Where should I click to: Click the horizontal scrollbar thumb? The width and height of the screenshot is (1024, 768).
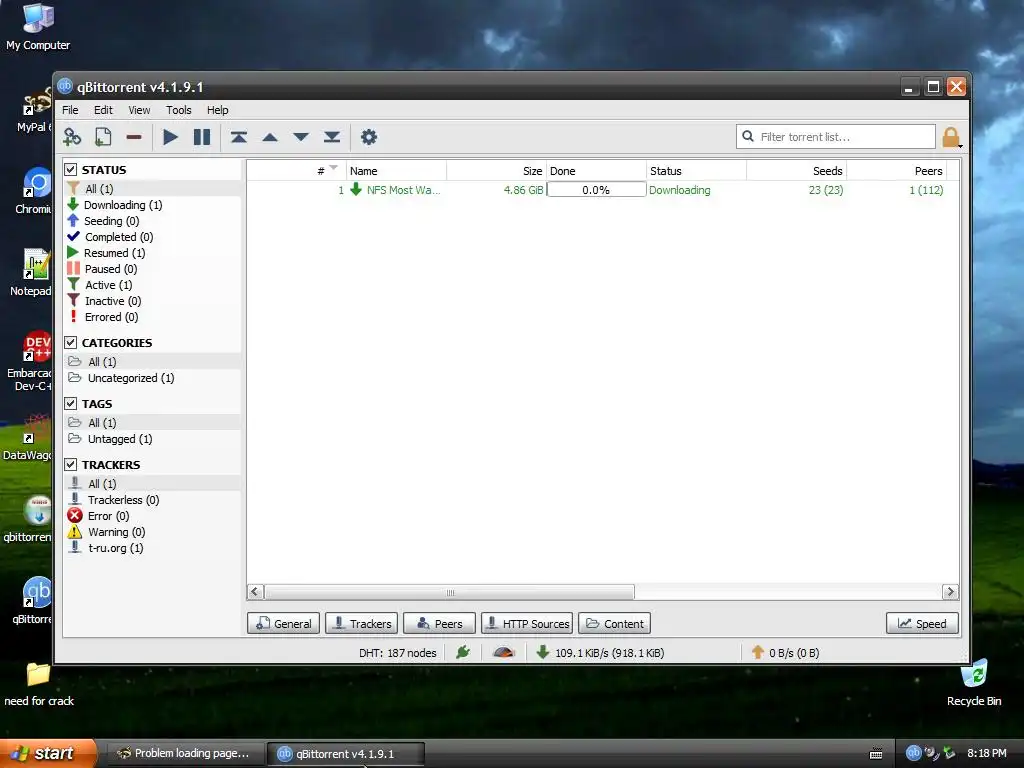[450, 592]
